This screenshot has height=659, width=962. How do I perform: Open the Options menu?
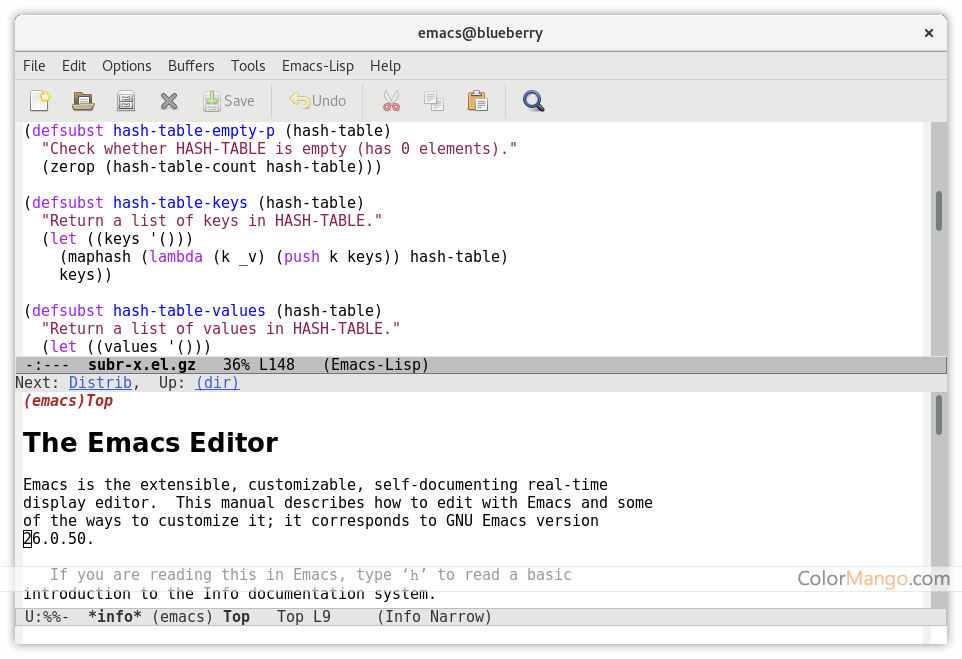(x=126, y=66)
